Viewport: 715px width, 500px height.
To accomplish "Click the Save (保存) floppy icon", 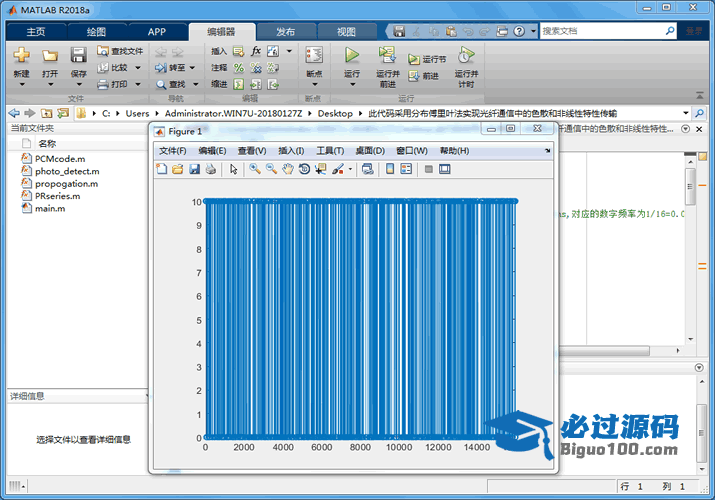I will click(78, 55).
